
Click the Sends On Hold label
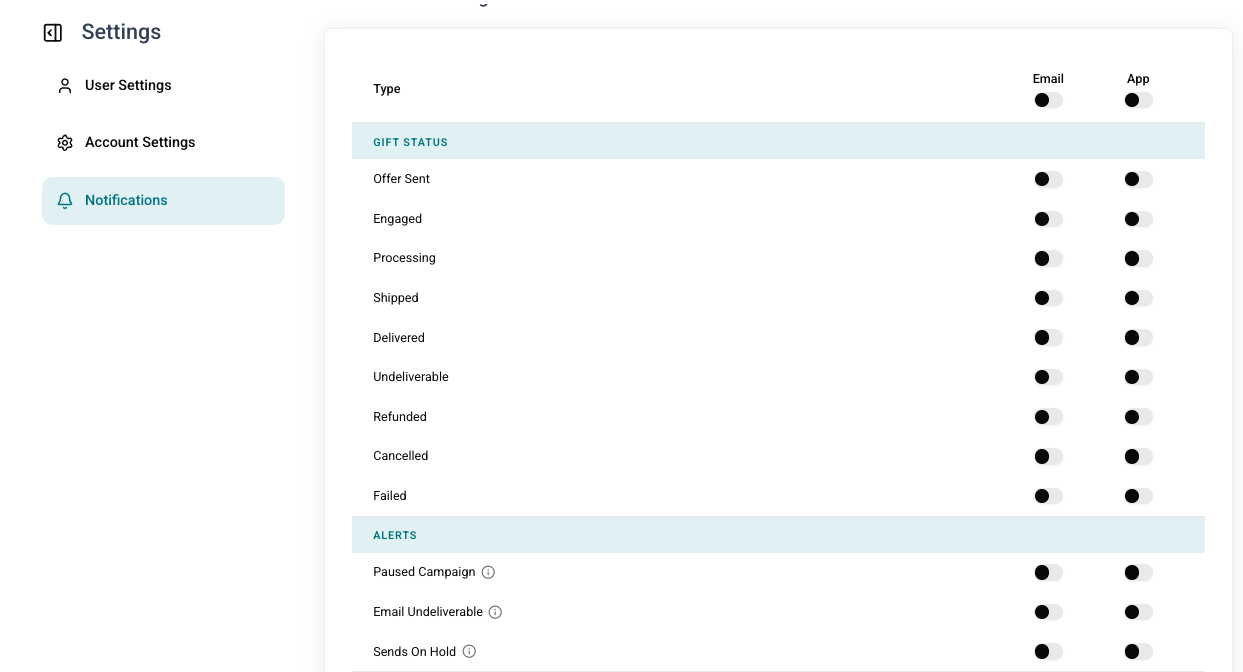414,652
